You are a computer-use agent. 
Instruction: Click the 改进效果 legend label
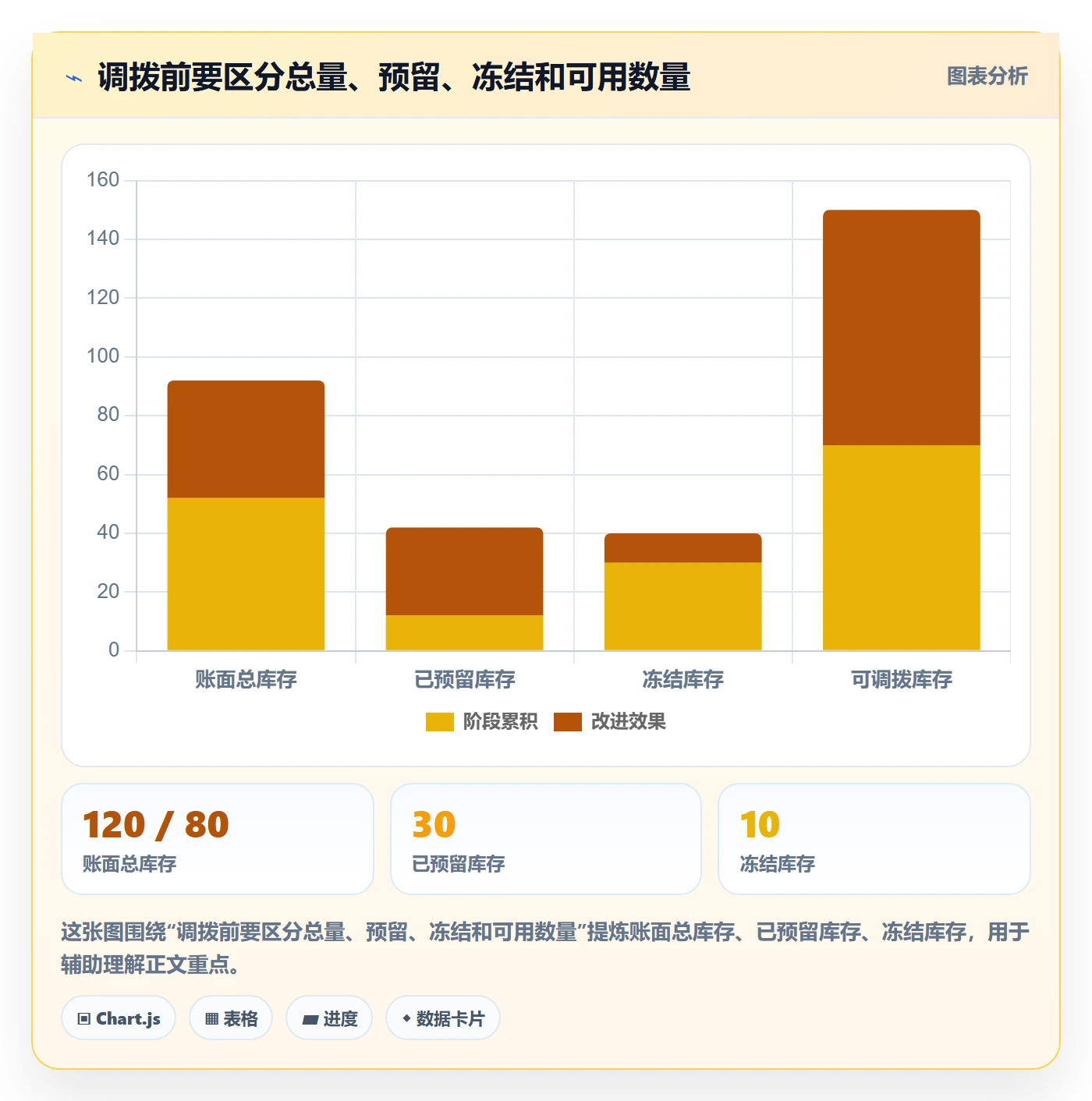click(628, 722)
